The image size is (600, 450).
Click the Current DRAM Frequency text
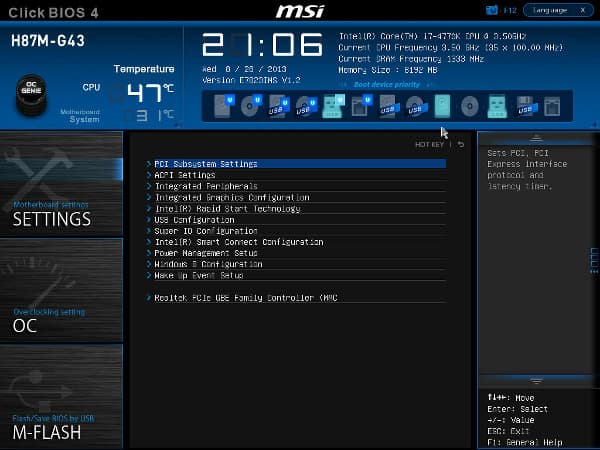411,59
